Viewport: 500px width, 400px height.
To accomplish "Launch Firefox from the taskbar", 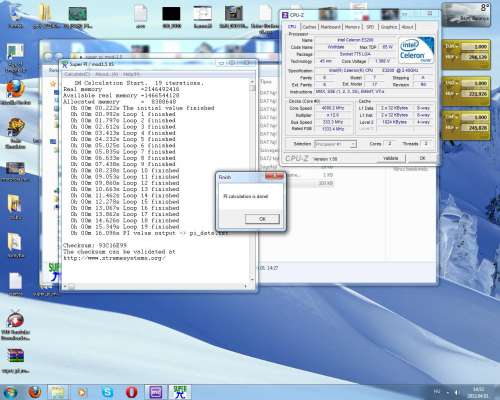I will (x=35, y=392).
